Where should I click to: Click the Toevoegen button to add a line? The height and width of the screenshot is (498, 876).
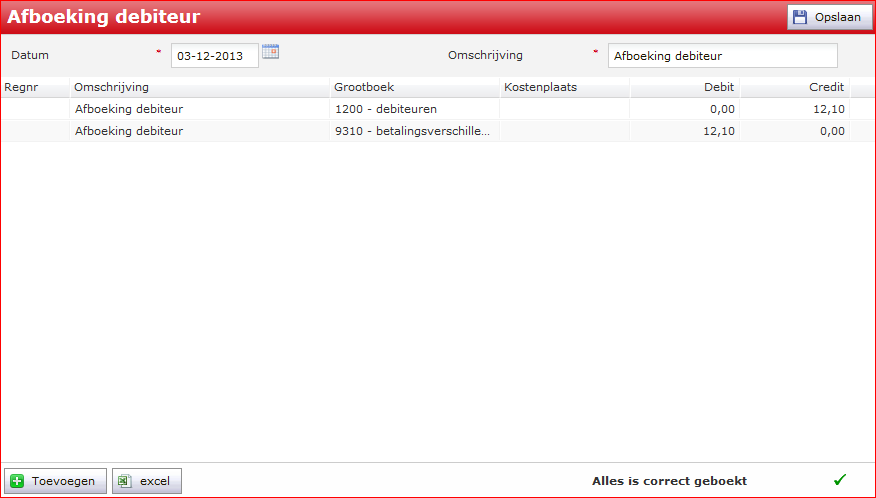[x=55, y=481]
